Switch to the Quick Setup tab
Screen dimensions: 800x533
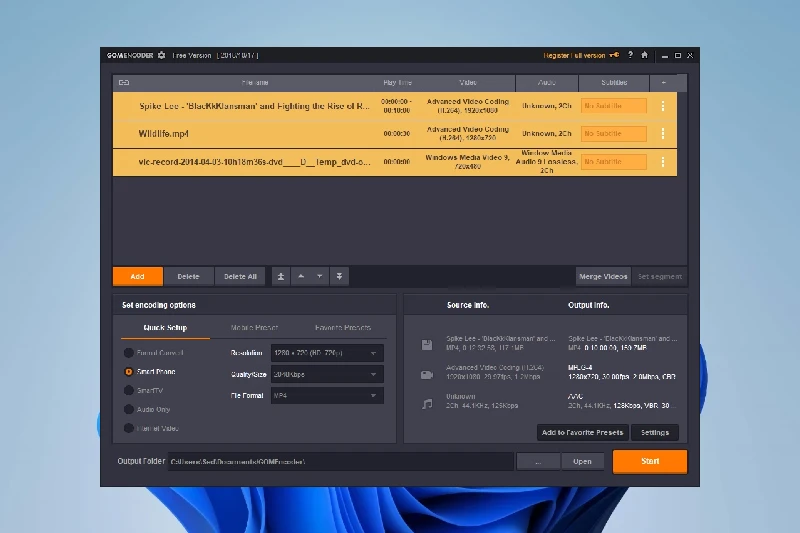(x=165, y=327)
